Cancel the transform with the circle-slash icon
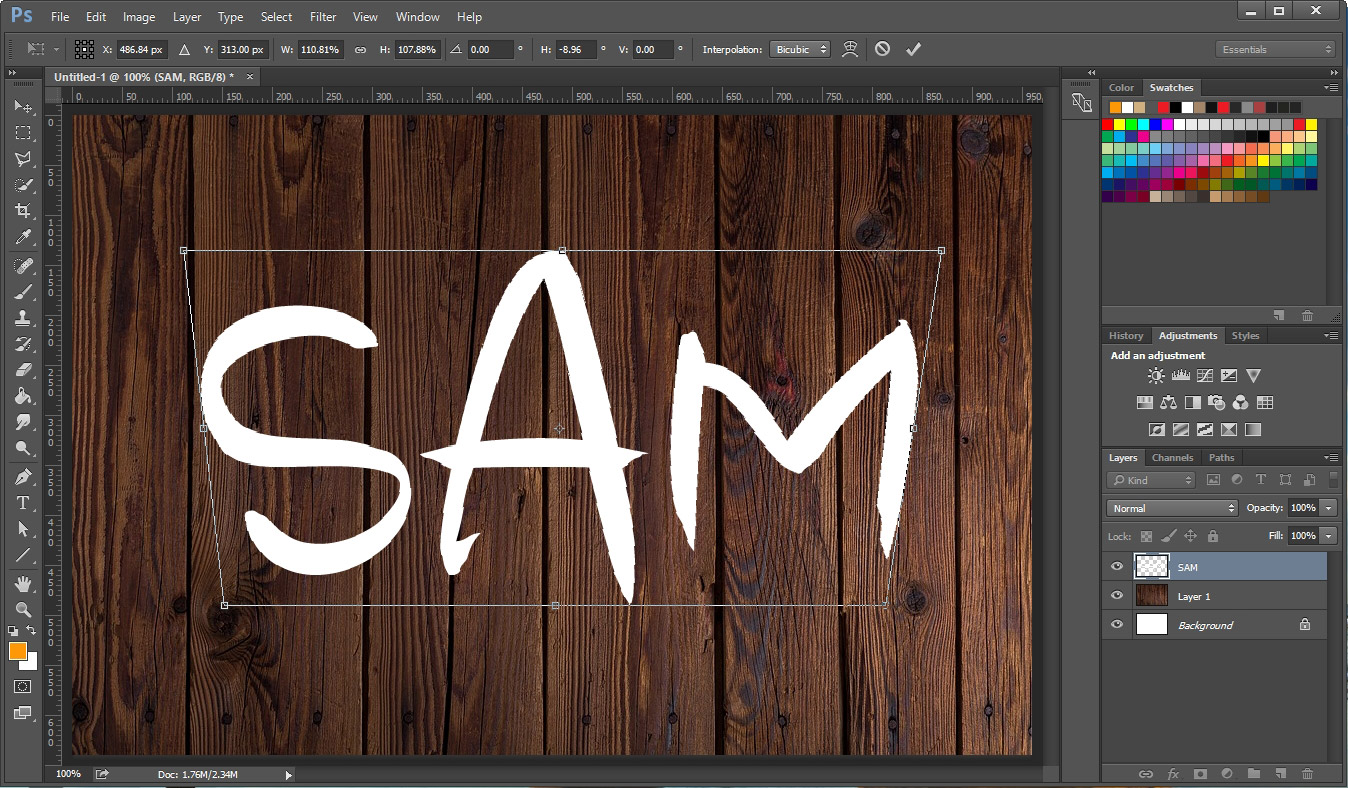 882,49
